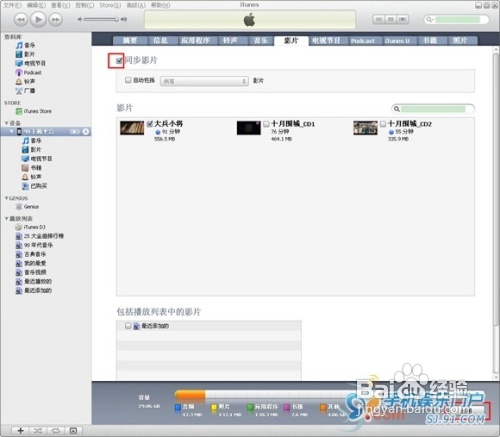Check the 十月围城_CD1 movie checkbox
500x437 pixels.
pyautogui.click(x=266, y=124)
